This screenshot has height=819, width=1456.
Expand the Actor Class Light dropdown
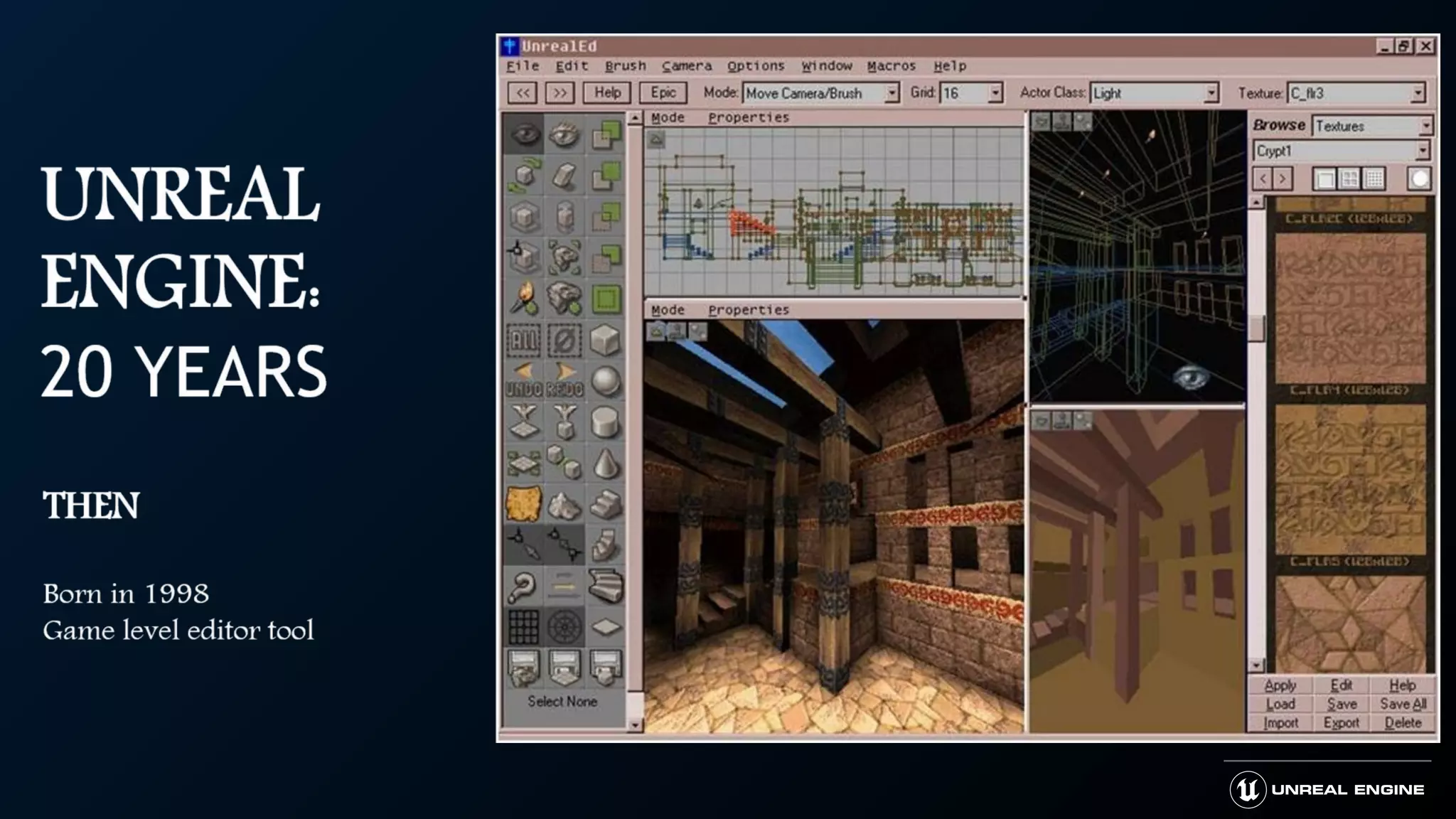point(1211,93)
